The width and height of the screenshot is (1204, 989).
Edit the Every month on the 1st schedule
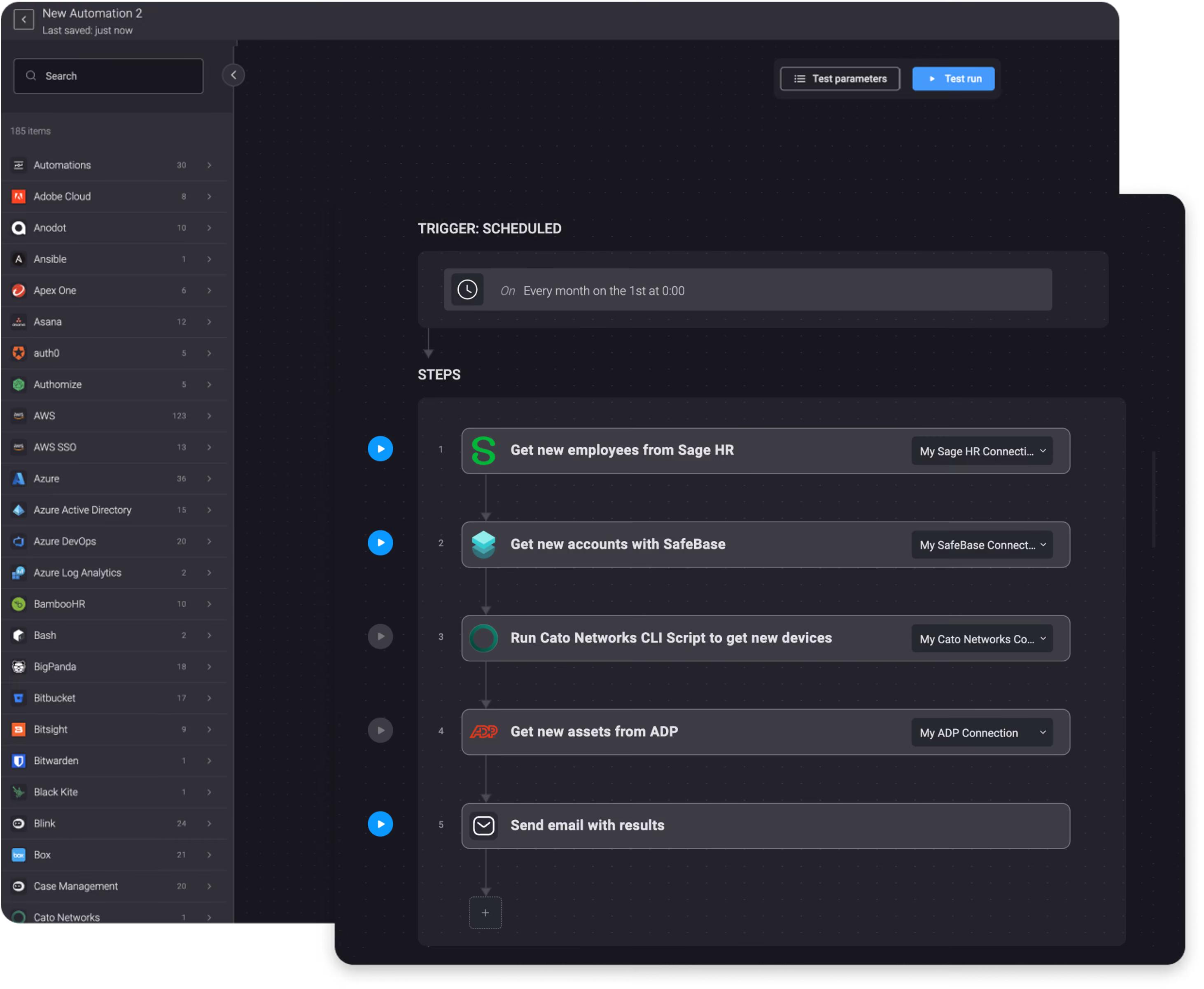point(748,290)
